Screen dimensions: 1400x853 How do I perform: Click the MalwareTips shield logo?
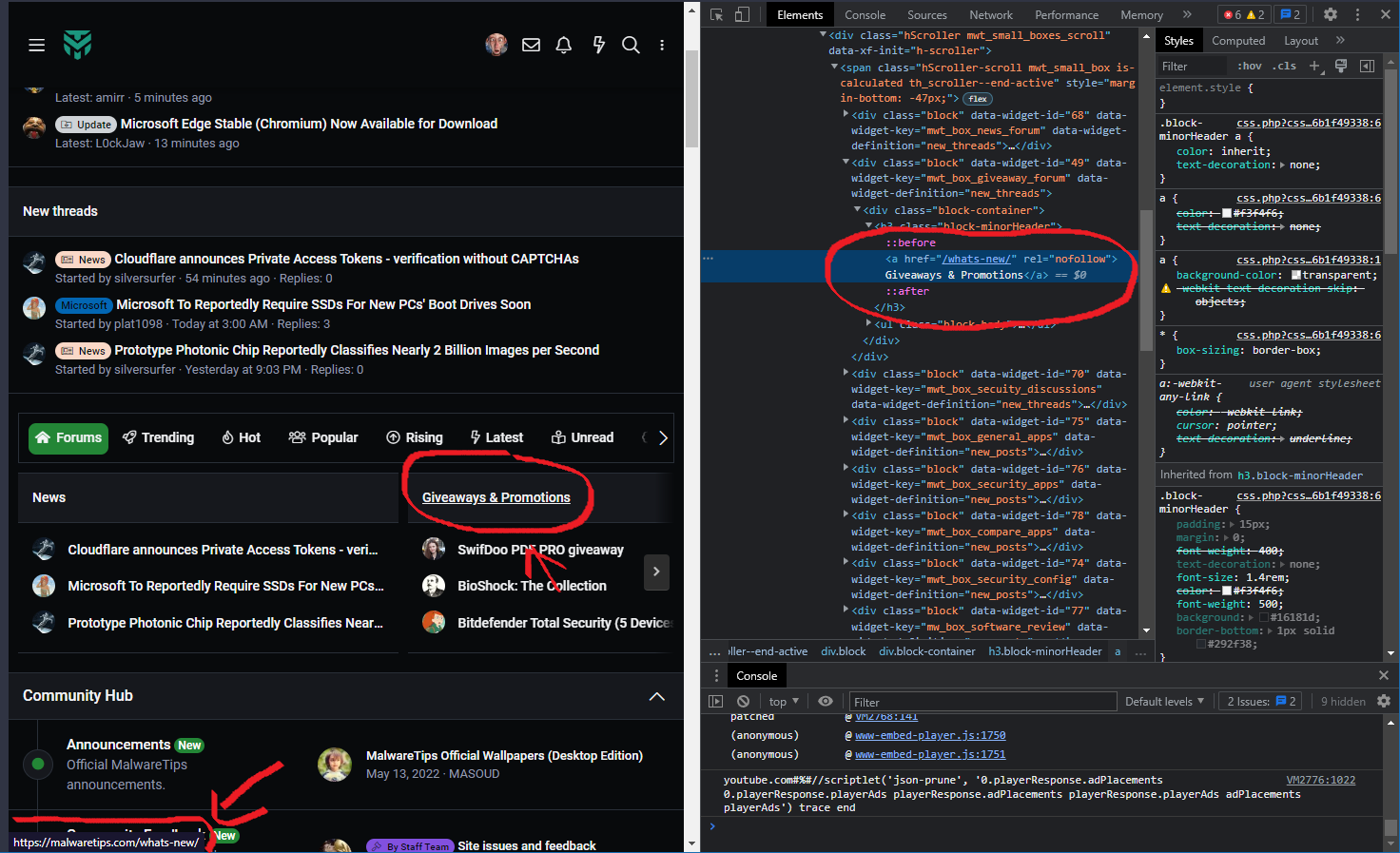coord(78,45)
